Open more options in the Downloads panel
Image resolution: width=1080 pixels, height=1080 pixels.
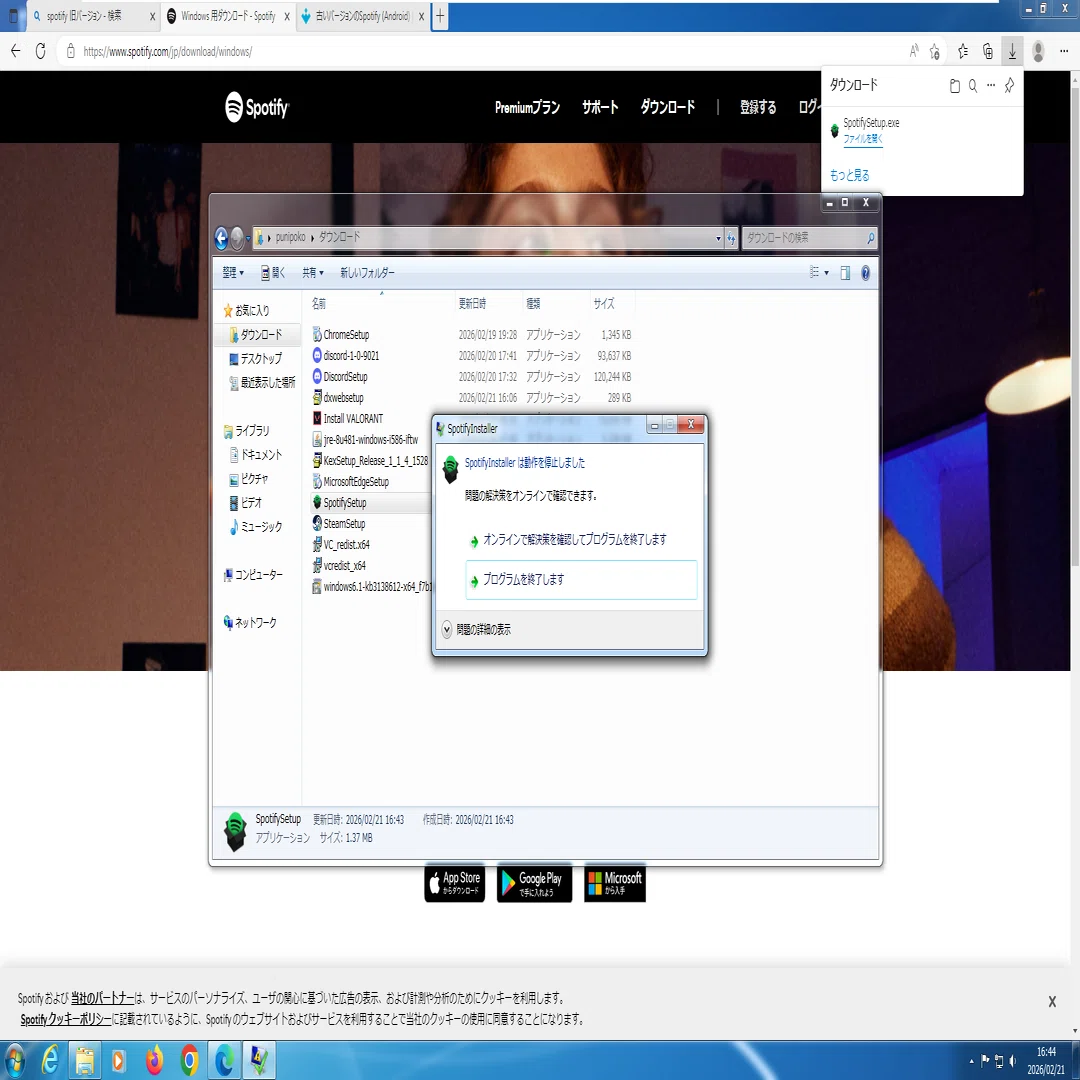990,85
